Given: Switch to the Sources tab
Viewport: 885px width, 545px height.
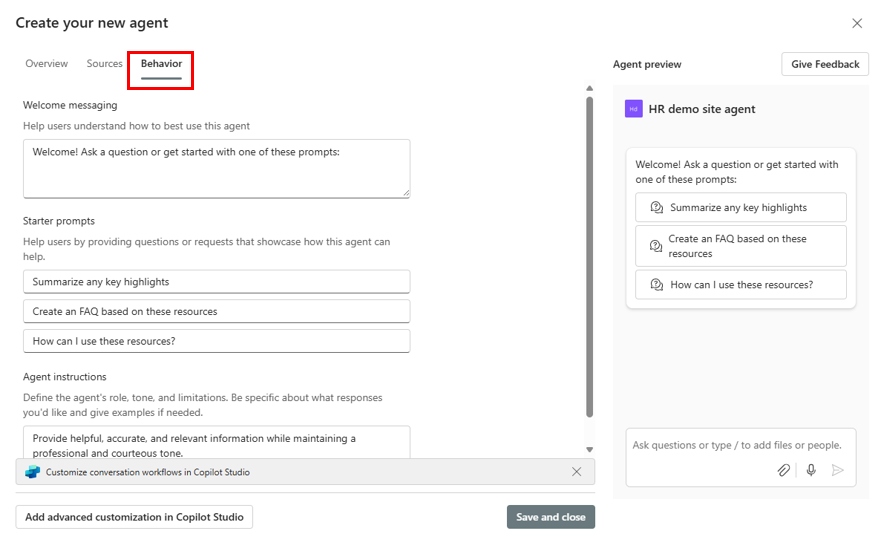Looking at the screenshot, I should (x=104, y=64).
